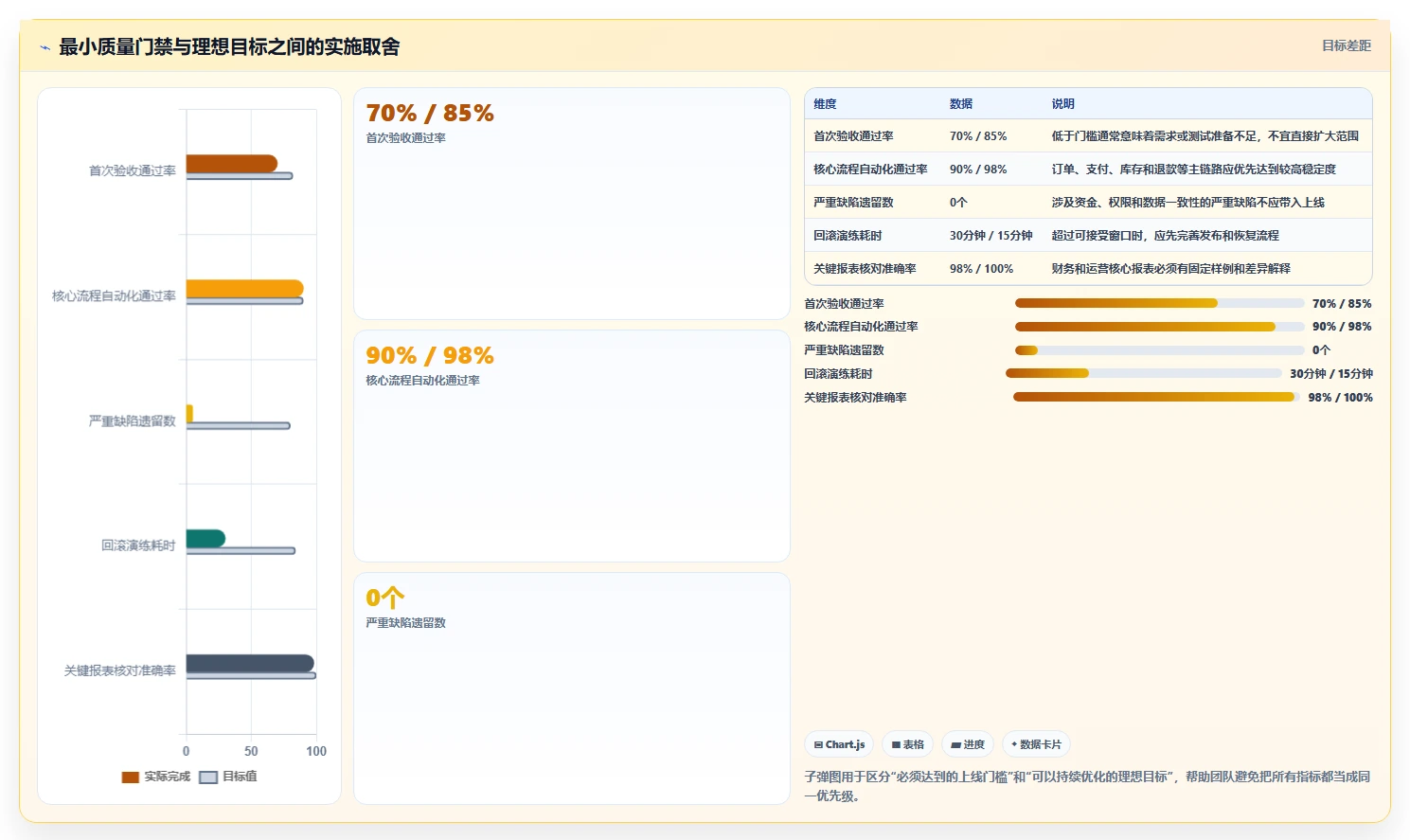Screen dimensions: 1410x840
Task: Click the table description starting 订单、支付、库存和退款
Action: click(1193, 170)
